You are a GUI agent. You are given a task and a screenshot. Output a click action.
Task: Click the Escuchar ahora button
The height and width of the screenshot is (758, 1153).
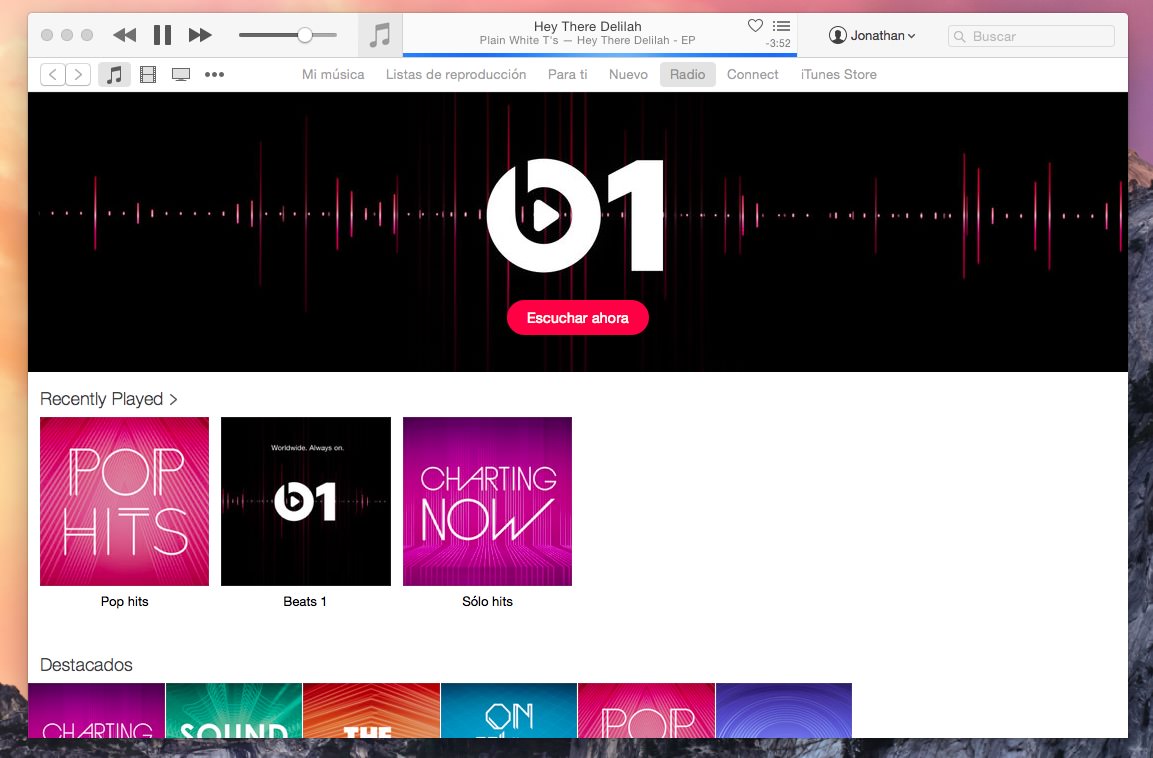pos(577,318)
